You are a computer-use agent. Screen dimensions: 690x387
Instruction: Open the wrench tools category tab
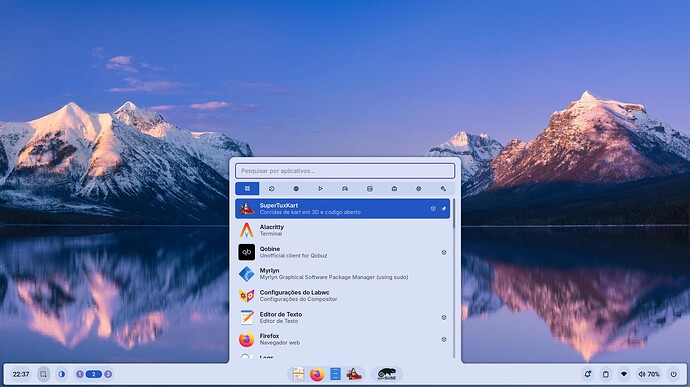(443, 188)
